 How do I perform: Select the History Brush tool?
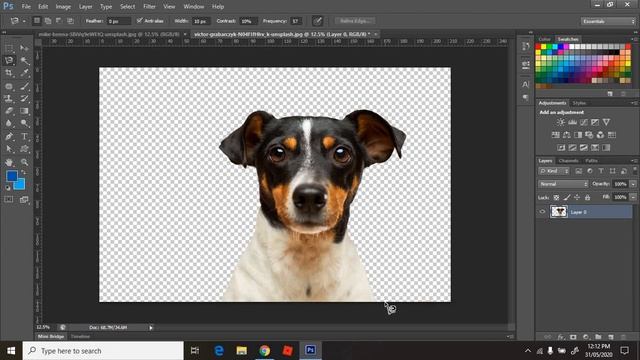click(24, 98)
